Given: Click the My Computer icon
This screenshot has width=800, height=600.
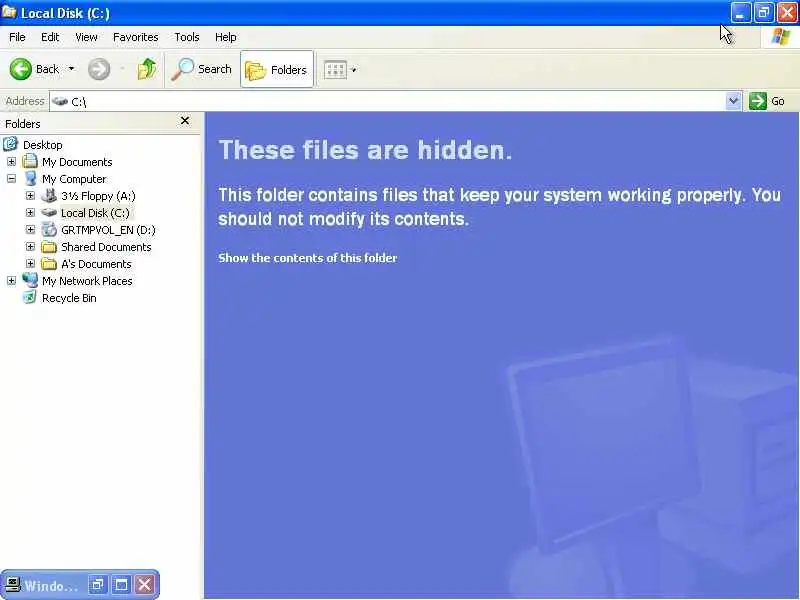Looking at the screenshot, I should click(31, 179).
